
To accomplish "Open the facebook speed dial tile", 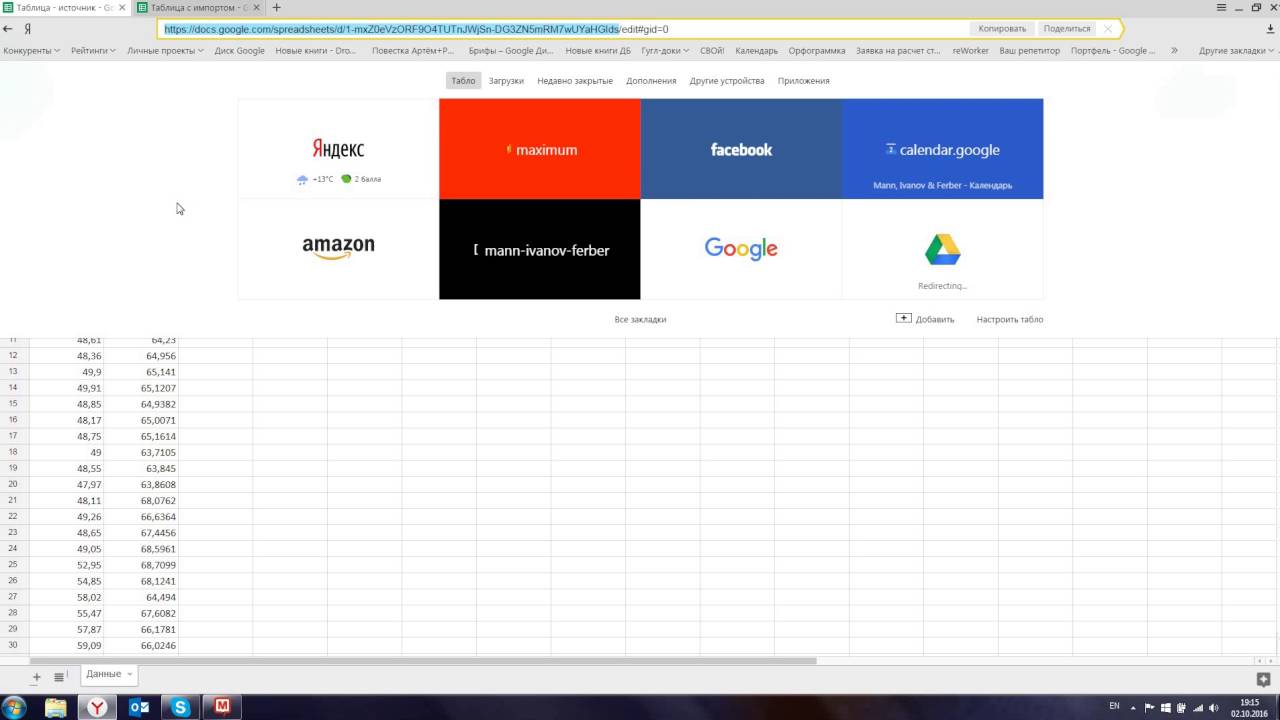I will 741,149.
